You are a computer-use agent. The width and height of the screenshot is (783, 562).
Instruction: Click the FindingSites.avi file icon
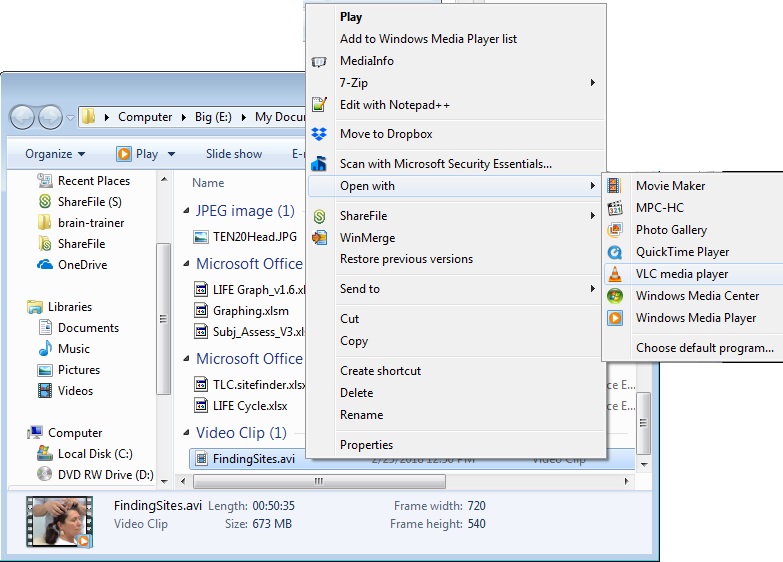coord(201,458)
